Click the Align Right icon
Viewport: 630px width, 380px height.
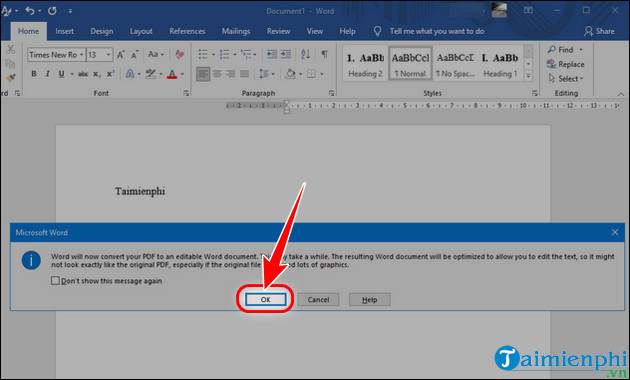(231, 74)
